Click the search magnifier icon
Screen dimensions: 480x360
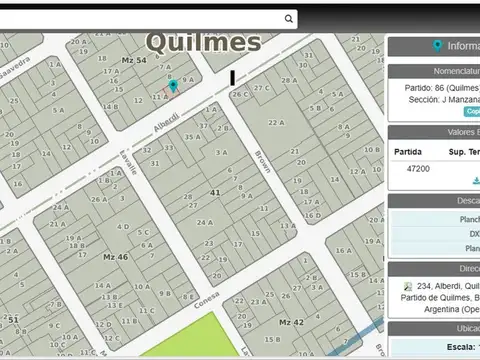289,19
